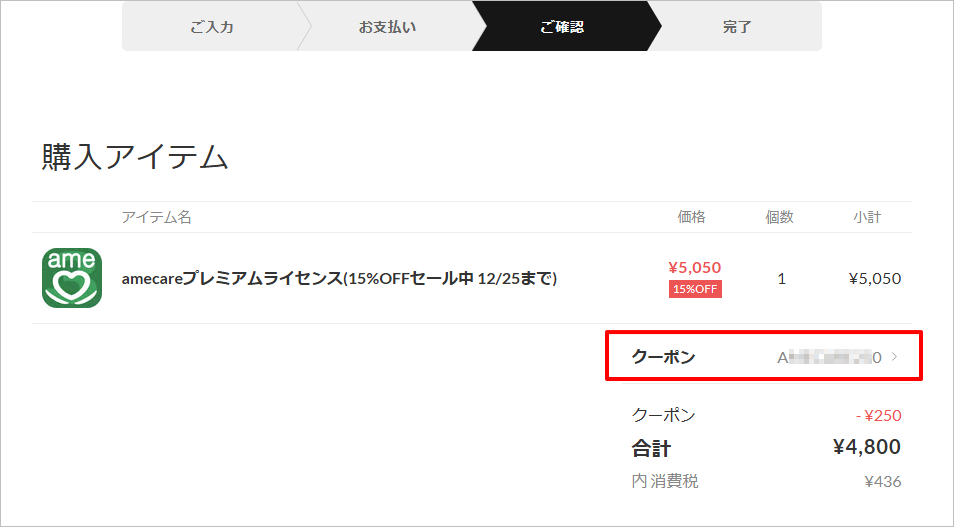Select the ご確認 step tab
The height and width of the screenshot is (527, 954).
click(562, 27)
